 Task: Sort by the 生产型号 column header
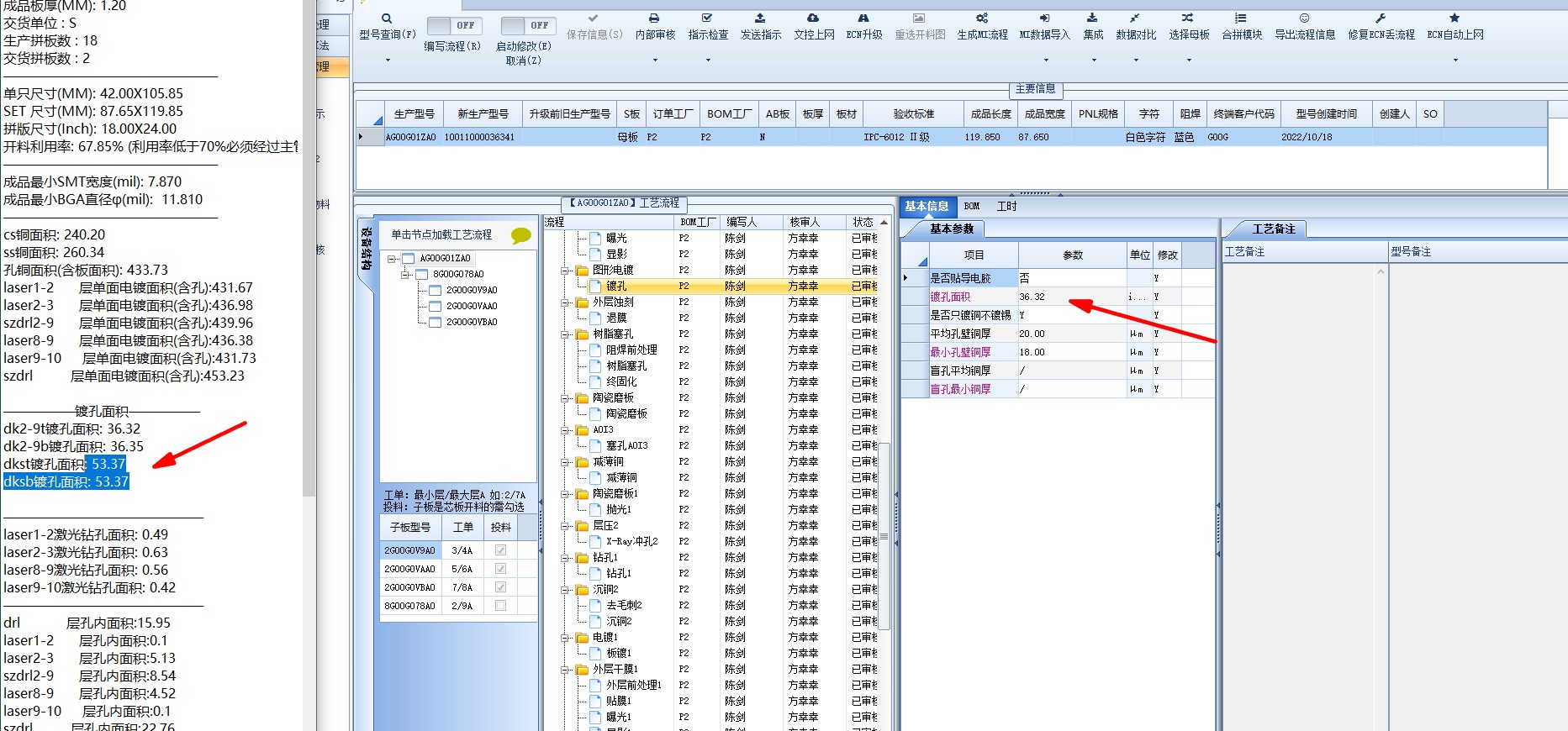[x=414, y=114]
